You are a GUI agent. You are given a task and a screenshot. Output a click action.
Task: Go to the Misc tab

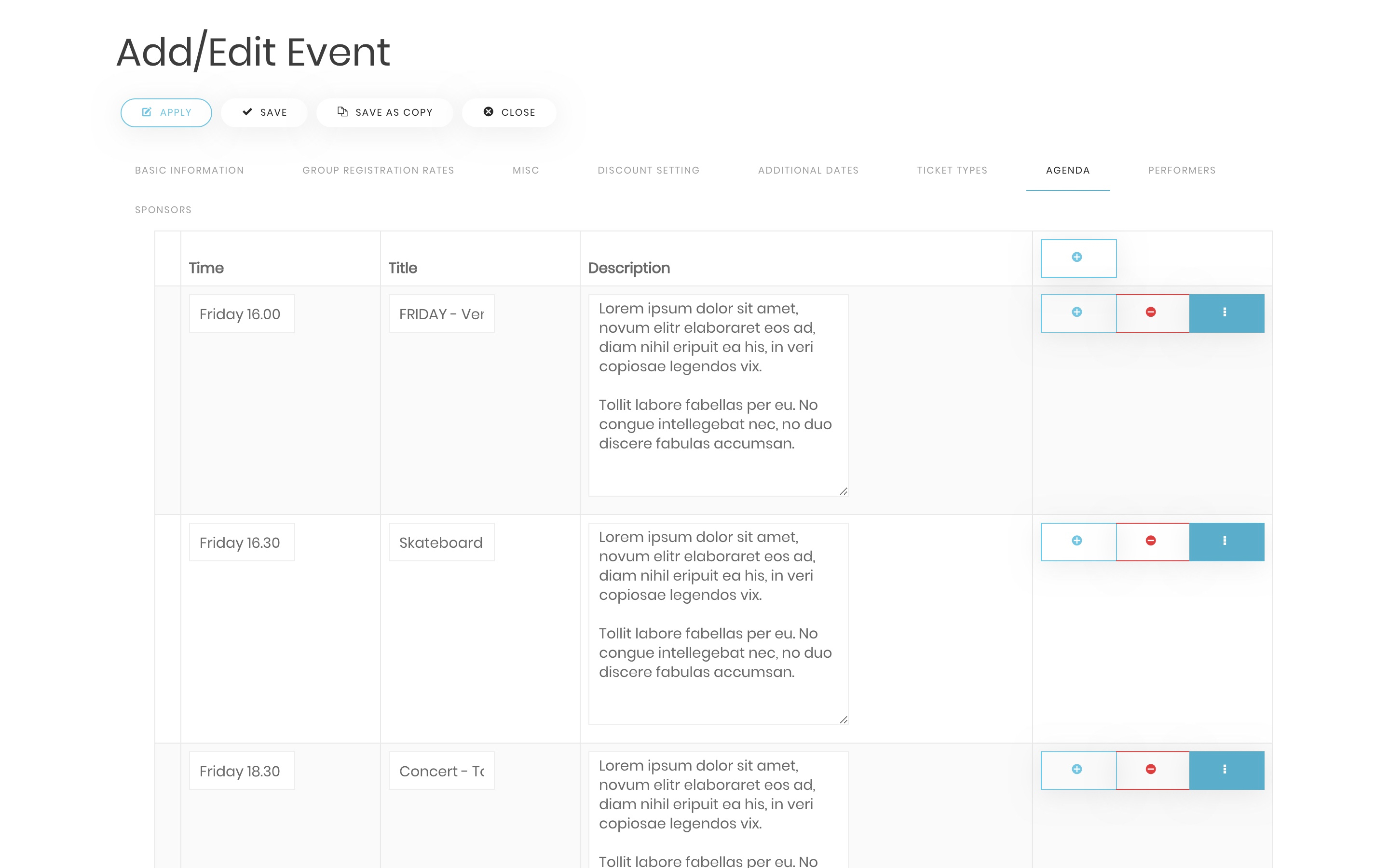(x=526, y=171)
